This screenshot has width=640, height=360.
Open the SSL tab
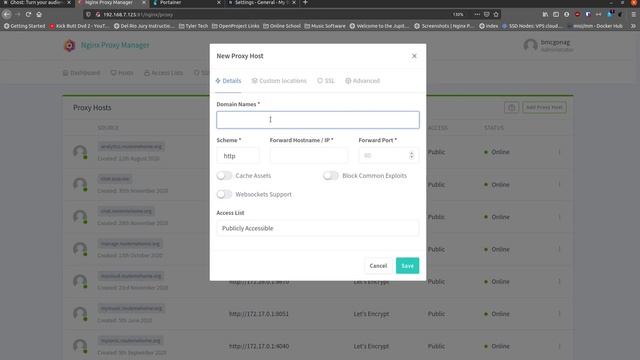(326, 81)
